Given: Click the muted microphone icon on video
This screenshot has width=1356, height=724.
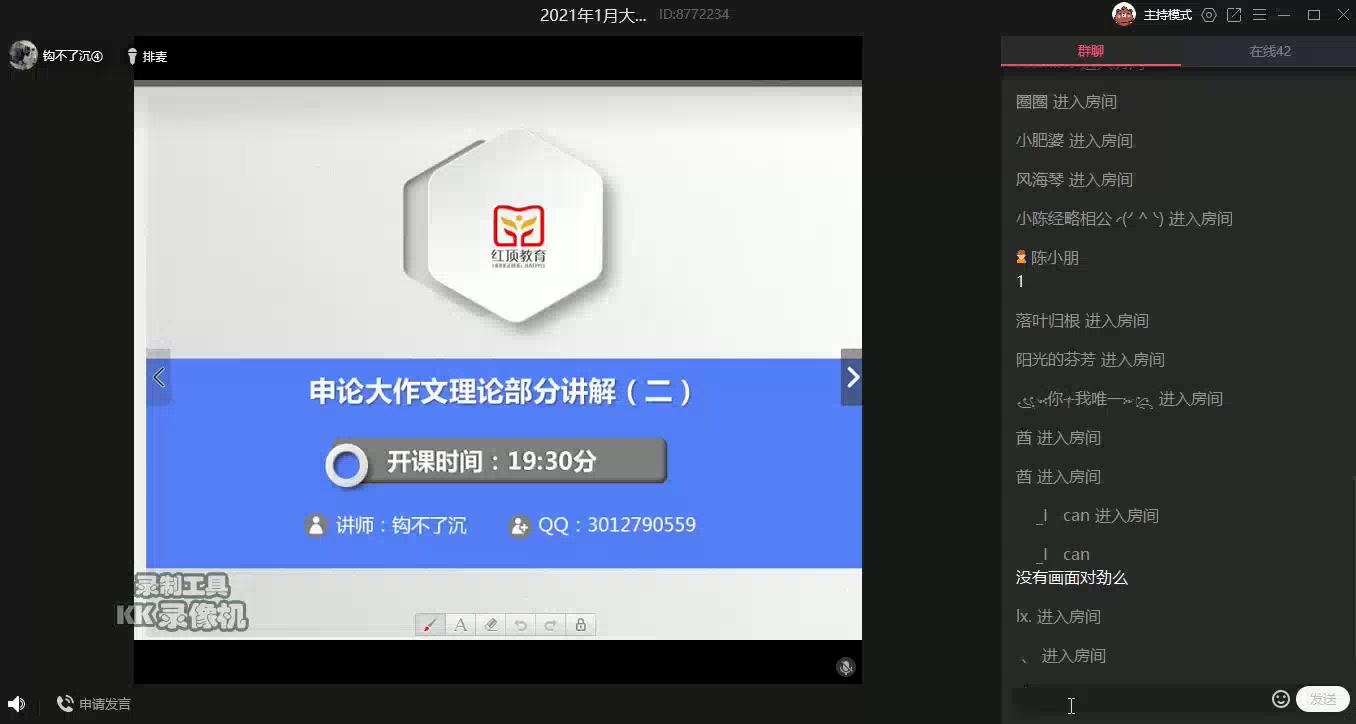Looking at the screenshot, I should click(846, 667).
